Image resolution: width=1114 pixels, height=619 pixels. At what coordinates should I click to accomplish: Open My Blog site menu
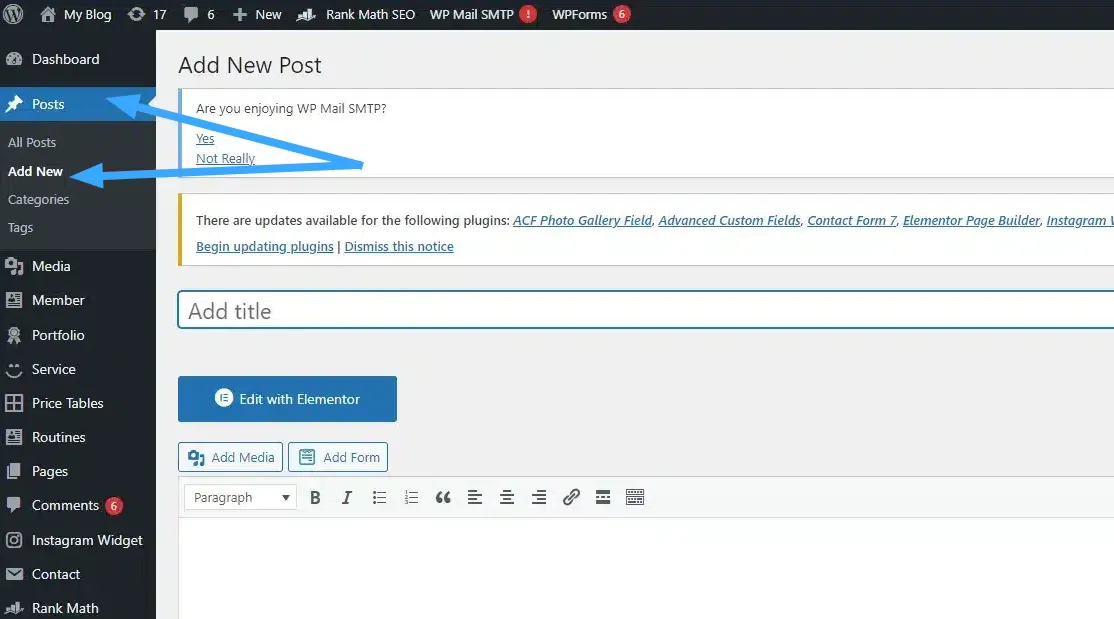[76, 15]
